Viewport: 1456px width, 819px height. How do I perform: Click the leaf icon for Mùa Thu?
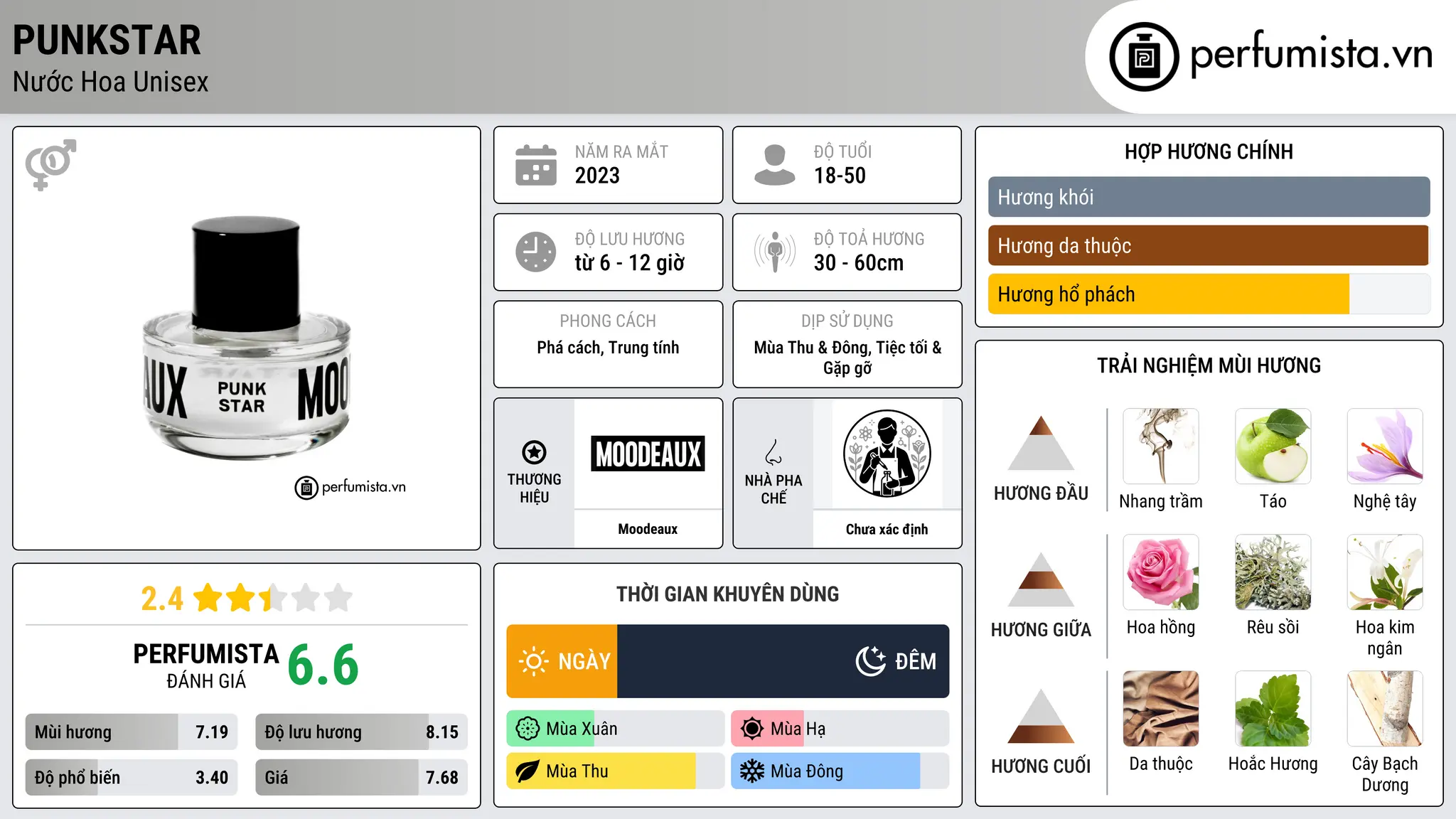(x=528, y=771)
